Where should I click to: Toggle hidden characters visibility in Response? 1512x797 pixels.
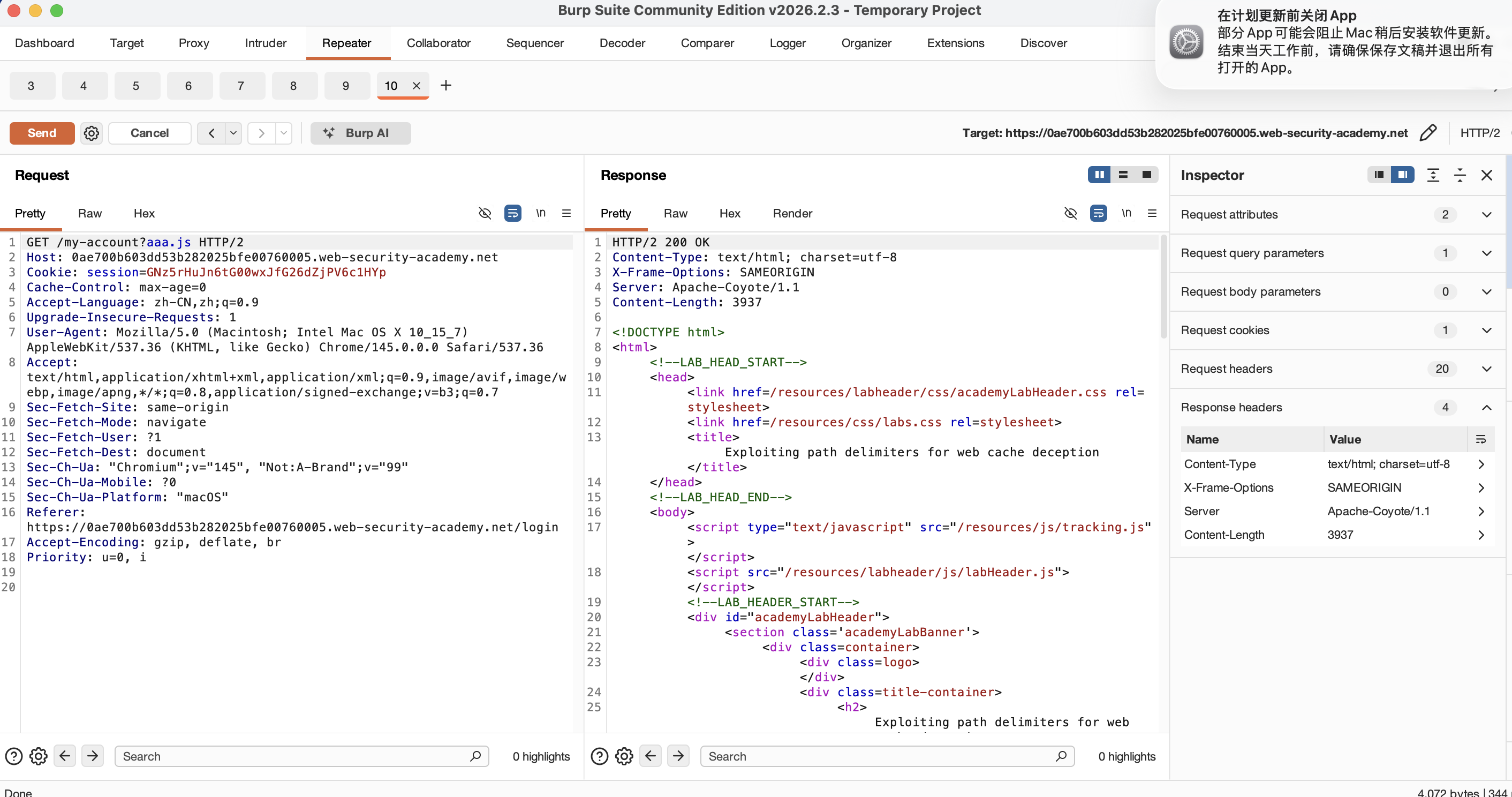(x=1071, y=213)
